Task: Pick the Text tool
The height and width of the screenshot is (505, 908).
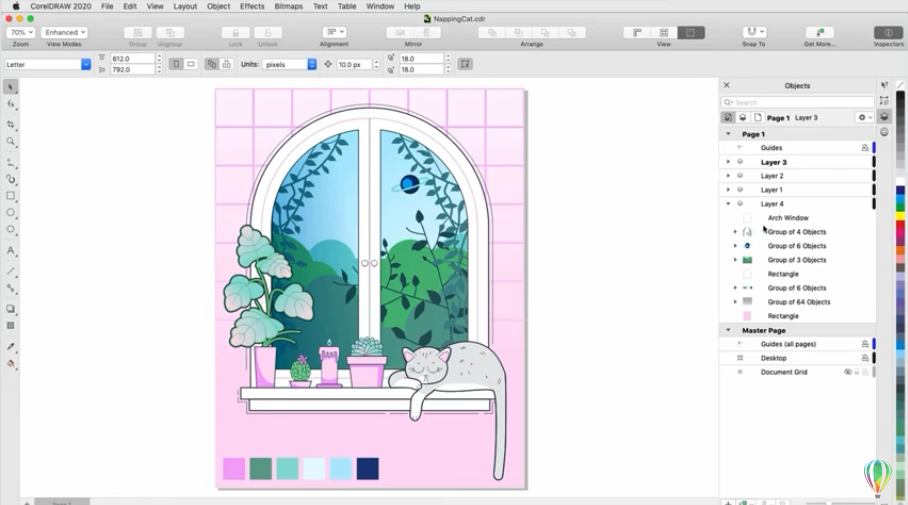Action: click(x=11, y=250)
